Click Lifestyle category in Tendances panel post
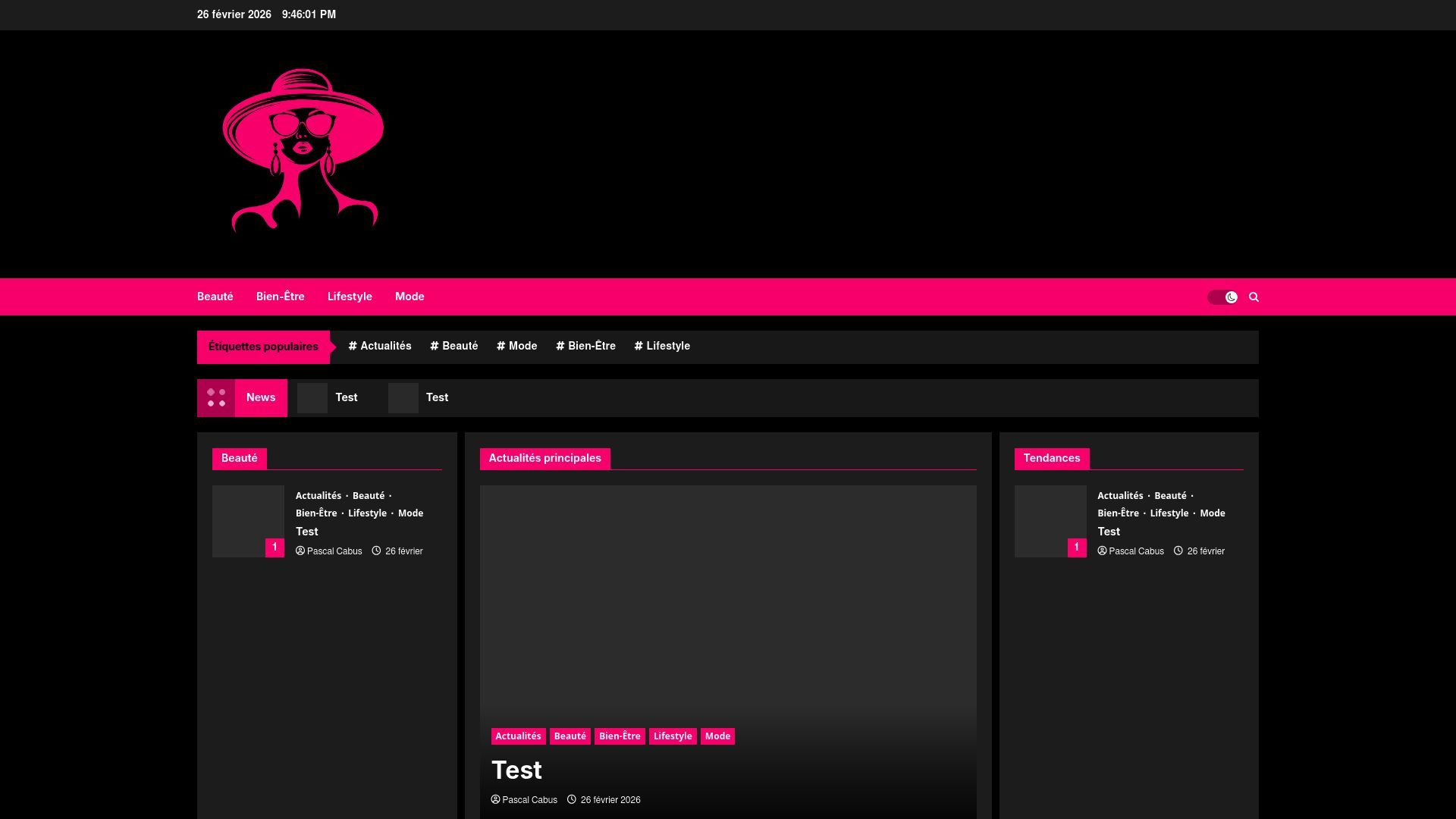 1169,513
